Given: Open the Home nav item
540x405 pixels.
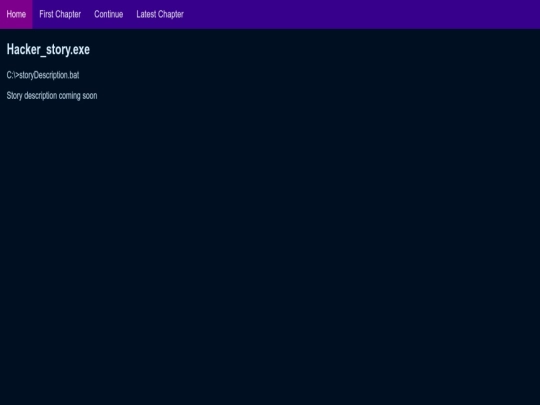Looking at the screenshot, I should pos(16,14).
